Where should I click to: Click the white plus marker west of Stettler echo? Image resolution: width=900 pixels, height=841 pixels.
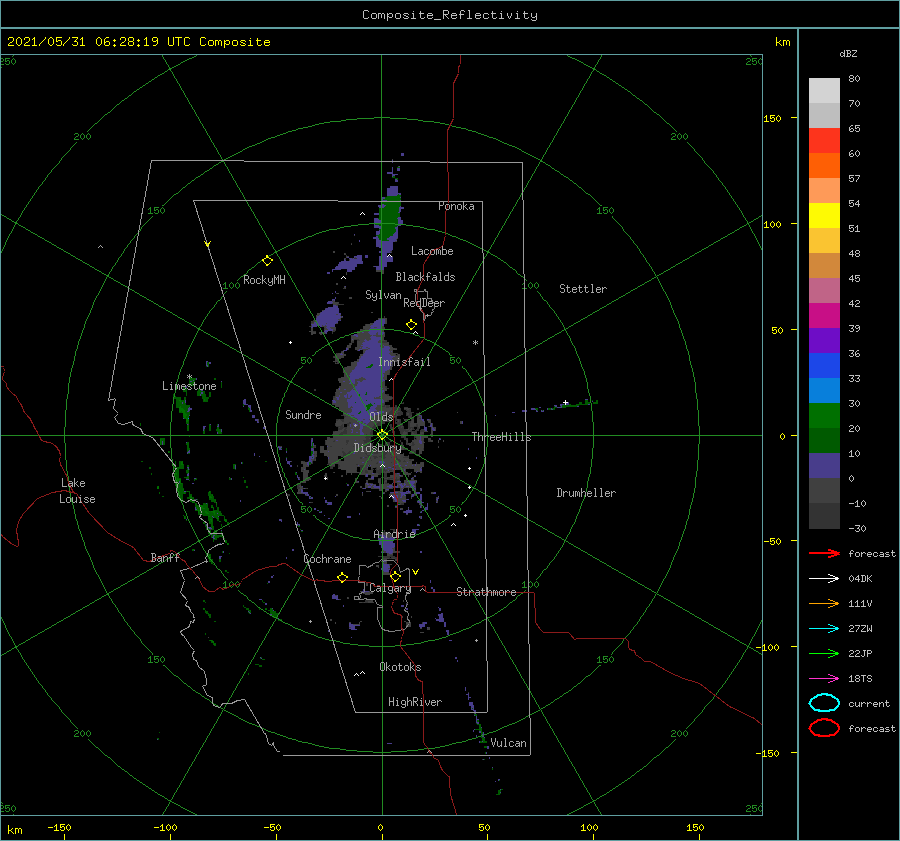[565, 402]
